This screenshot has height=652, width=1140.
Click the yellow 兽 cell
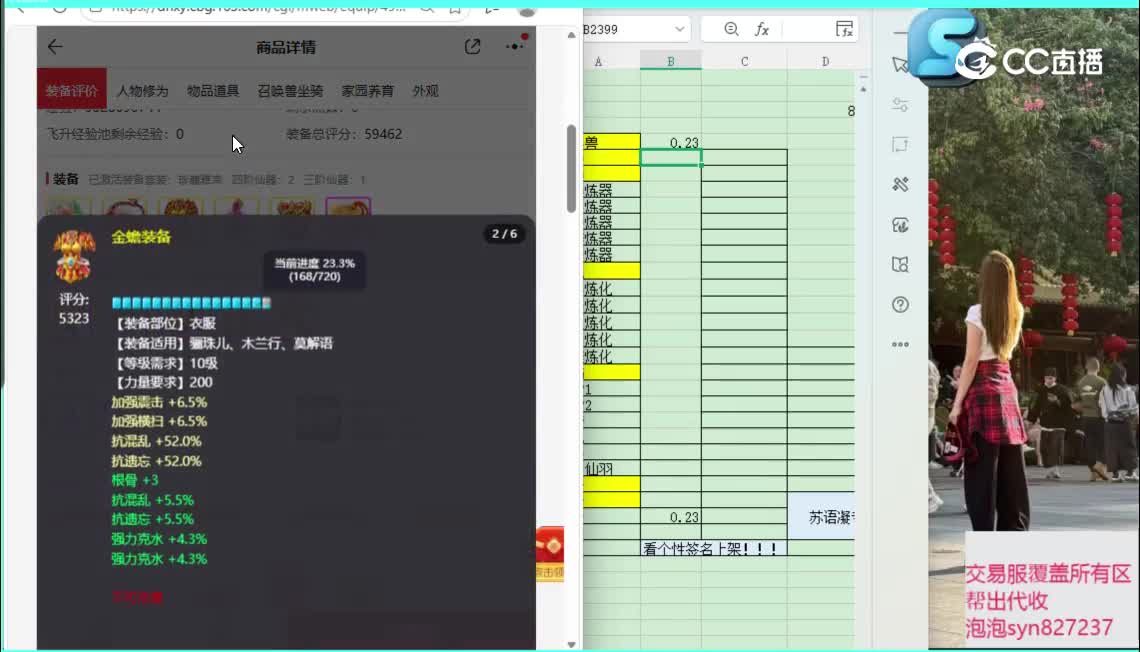click(611, 142)
